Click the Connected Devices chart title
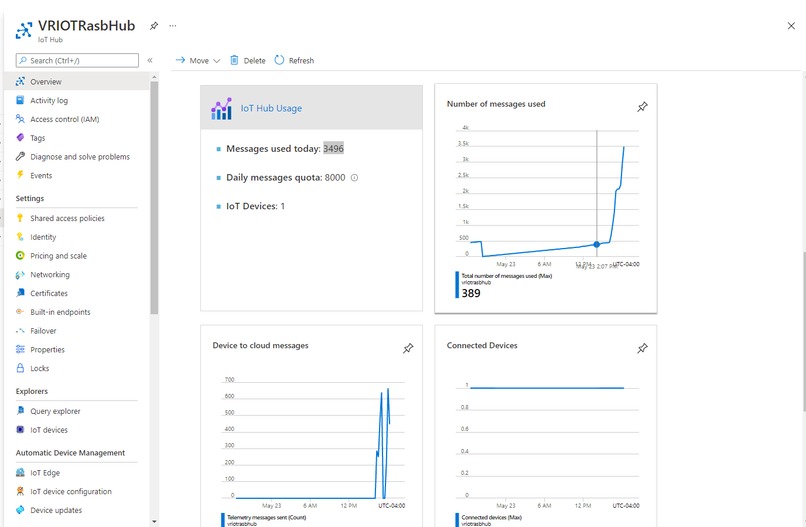This screenshot has height=527, width=806. coord(482,346)
